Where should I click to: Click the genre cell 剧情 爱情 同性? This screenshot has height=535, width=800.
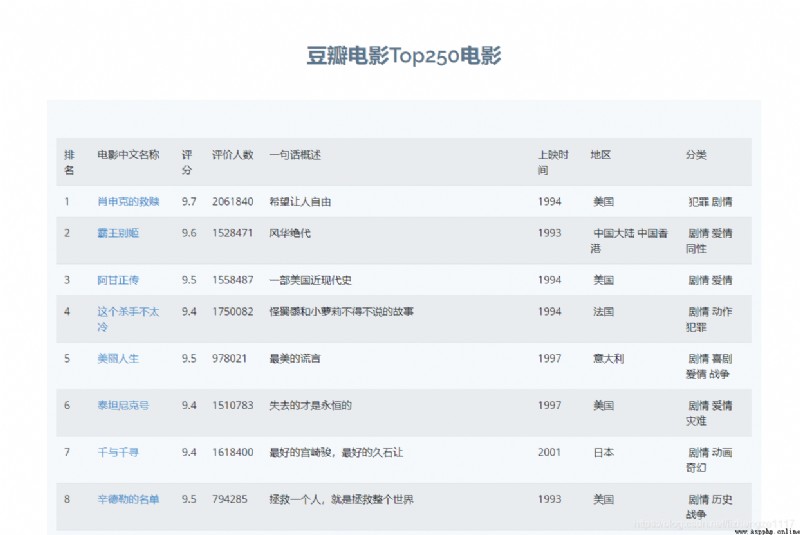click(709, 241)
